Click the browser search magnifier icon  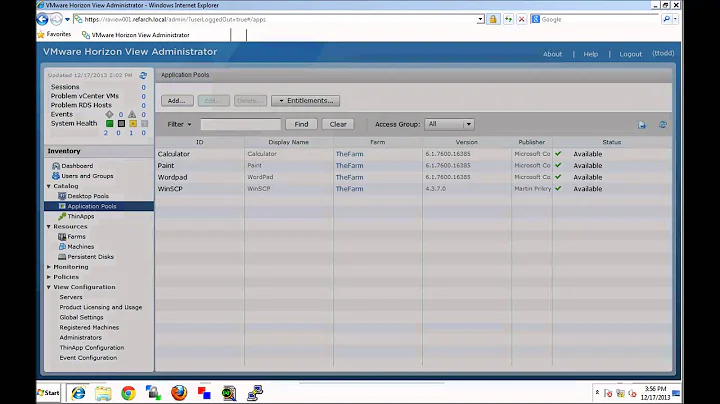point(667,19)
